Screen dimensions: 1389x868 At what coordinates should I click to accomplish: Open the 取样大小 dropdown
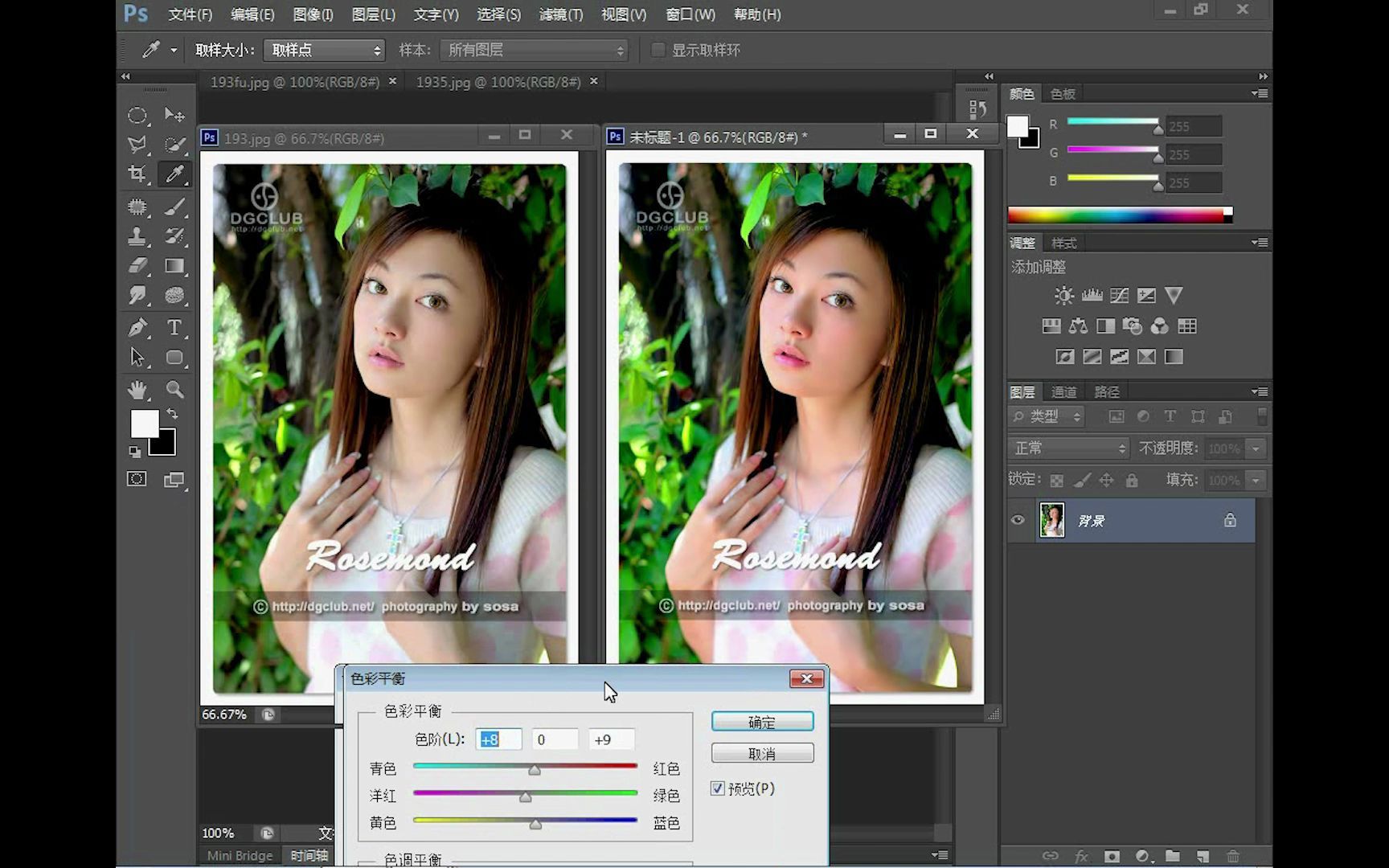click(325, 50)
